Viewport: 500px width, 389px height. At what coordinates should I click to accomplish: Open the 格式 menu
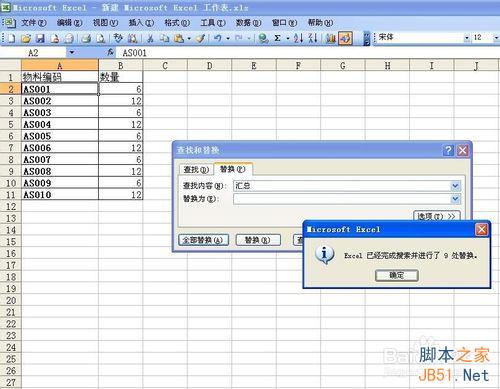pos(177,23)
